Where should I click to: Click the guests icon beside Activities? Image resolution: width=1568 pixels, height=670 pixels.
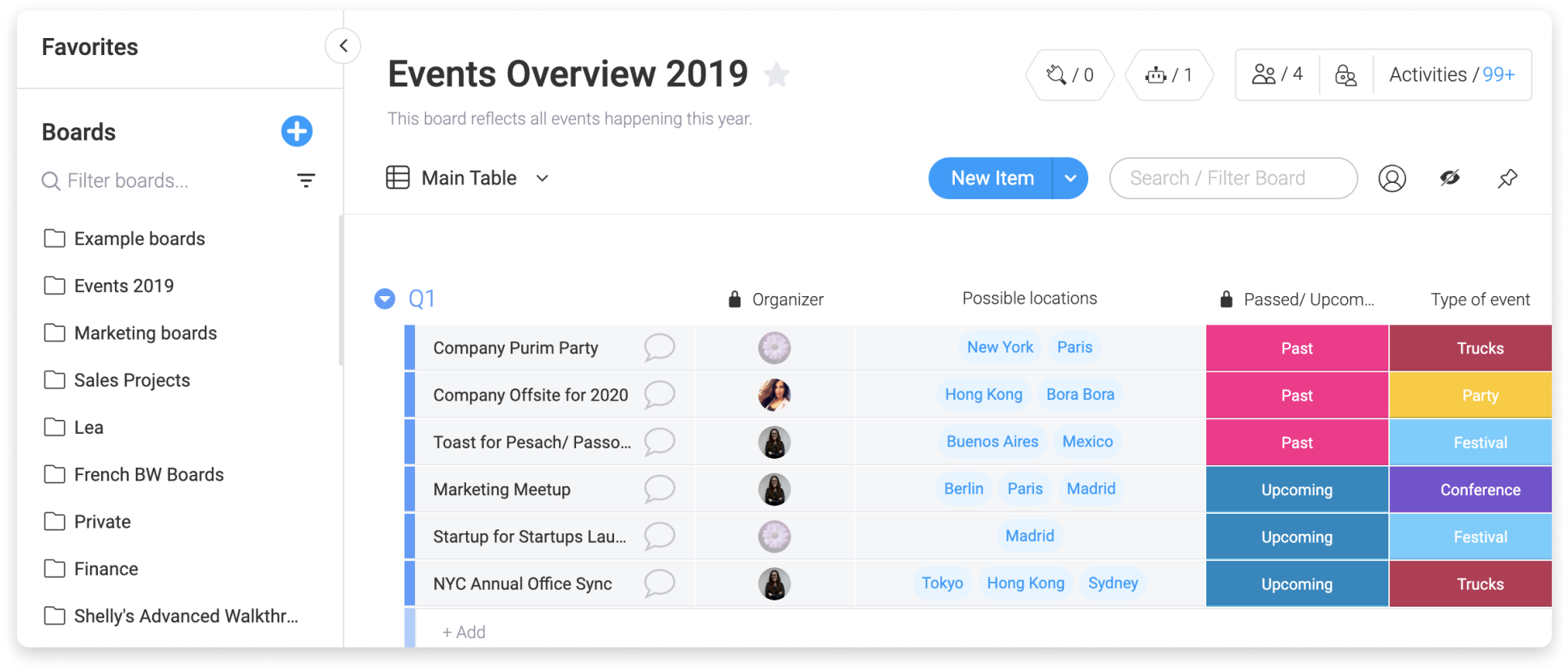(x=1346, y=75)
